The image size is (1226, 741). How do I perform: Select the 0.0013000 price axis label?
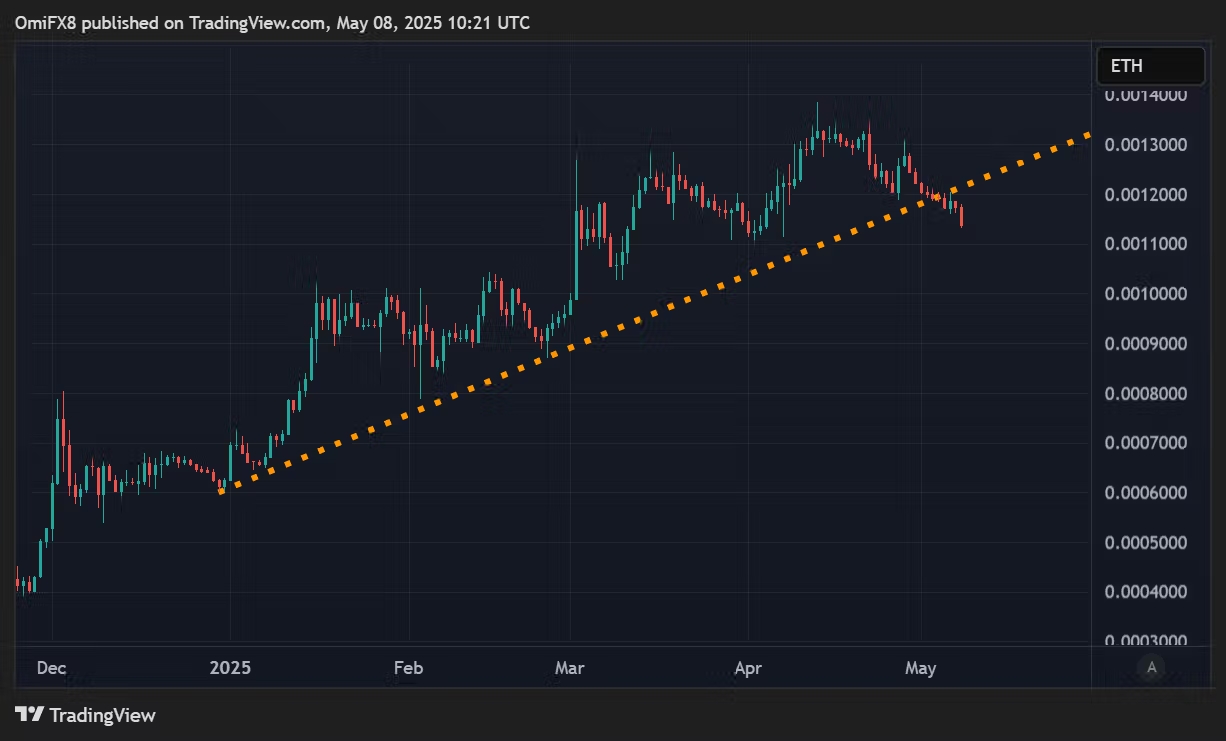coord(1145,145)
